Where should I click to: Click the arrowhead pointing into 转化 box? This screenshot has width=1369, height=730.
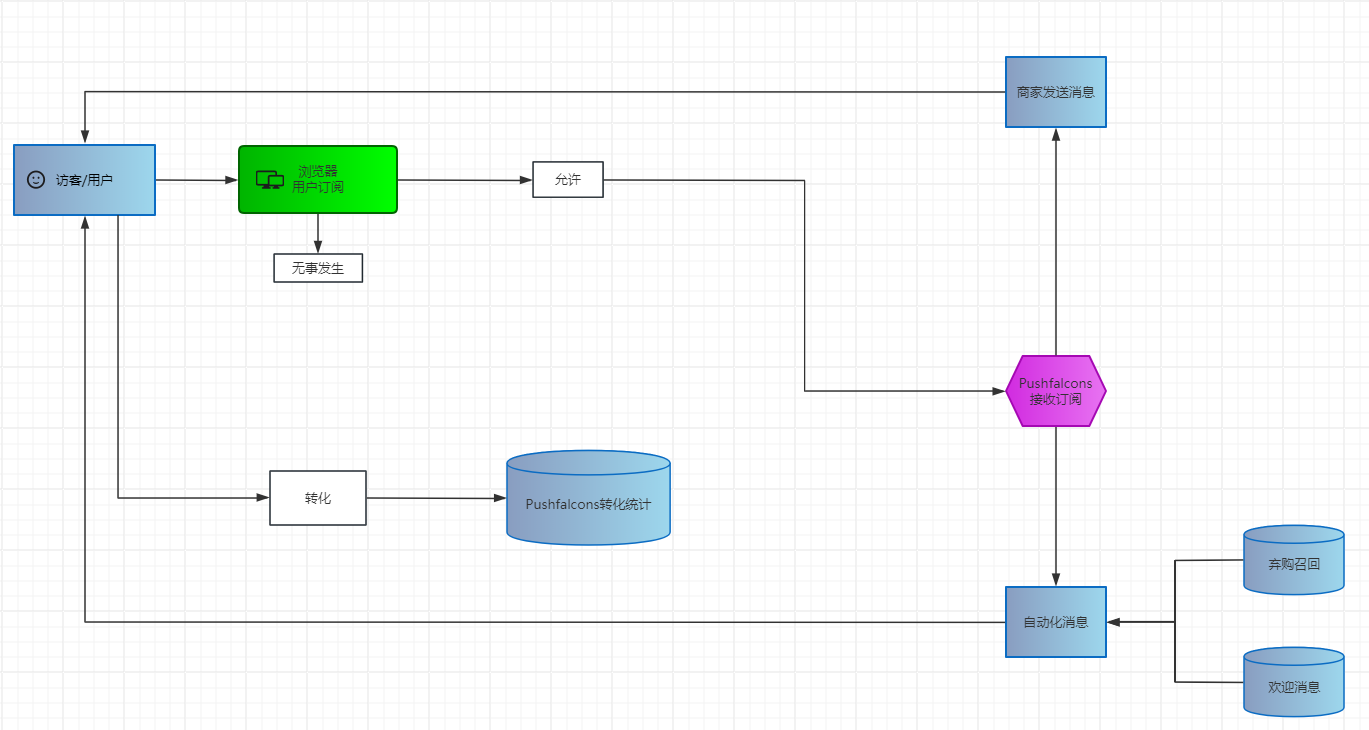[x=262, y=497]
